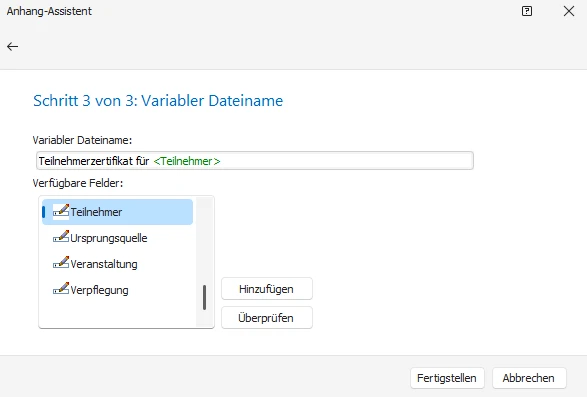Close the Anhang-Assistent dialog
This screenshot has height=397, width=587.
569,11
